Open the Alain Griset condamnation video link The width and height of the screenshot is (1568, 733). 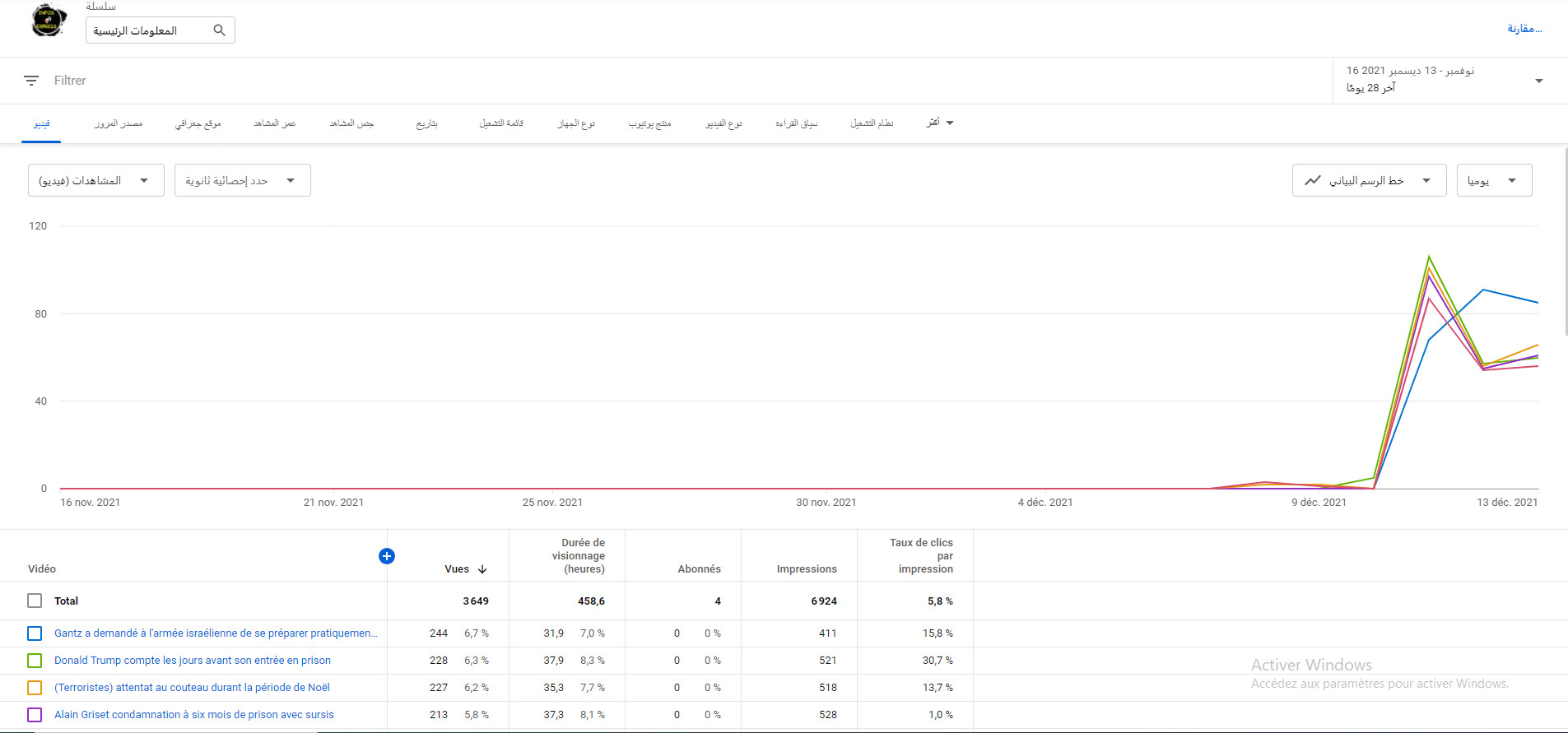(x=194, y=715)
